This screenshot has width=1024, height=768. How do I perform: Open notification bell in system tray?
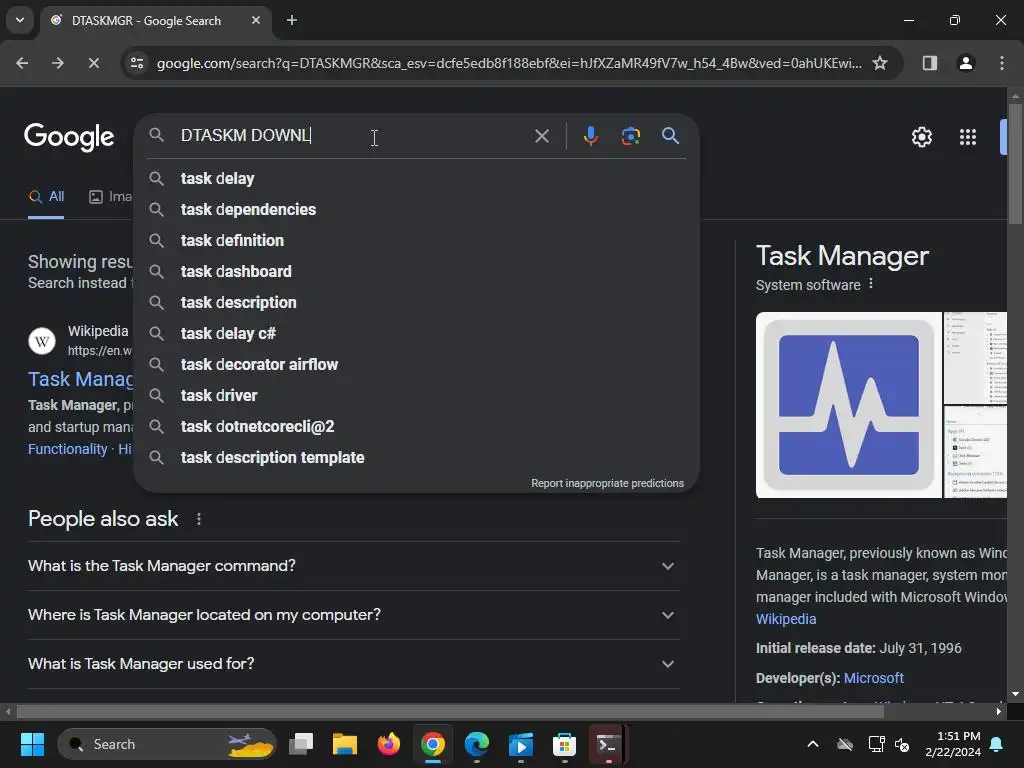997,744
